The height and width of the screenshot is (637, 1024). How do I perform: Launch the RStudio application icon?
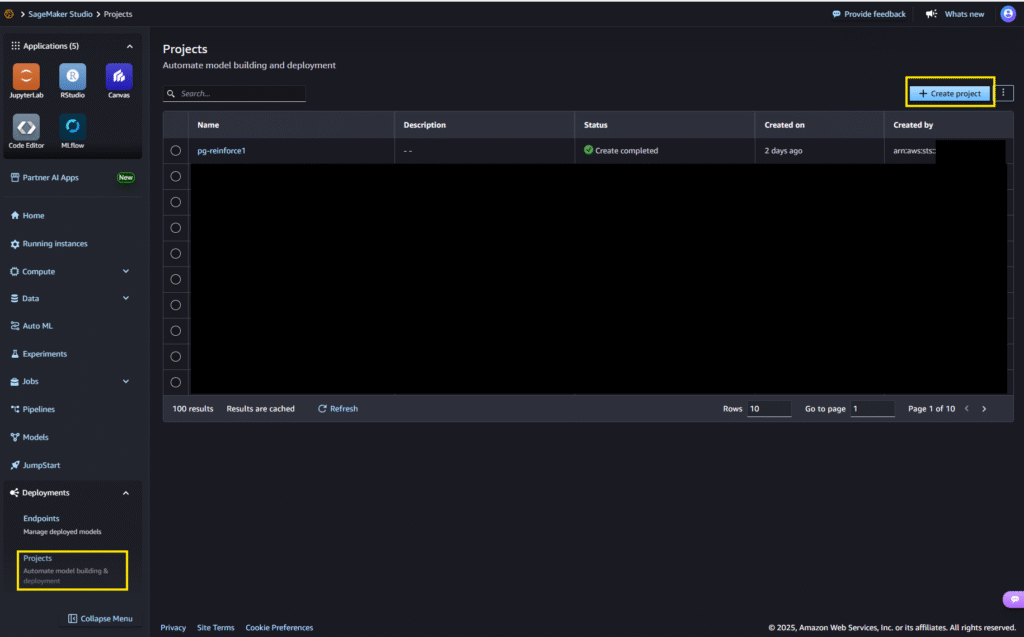click(72, 77)
